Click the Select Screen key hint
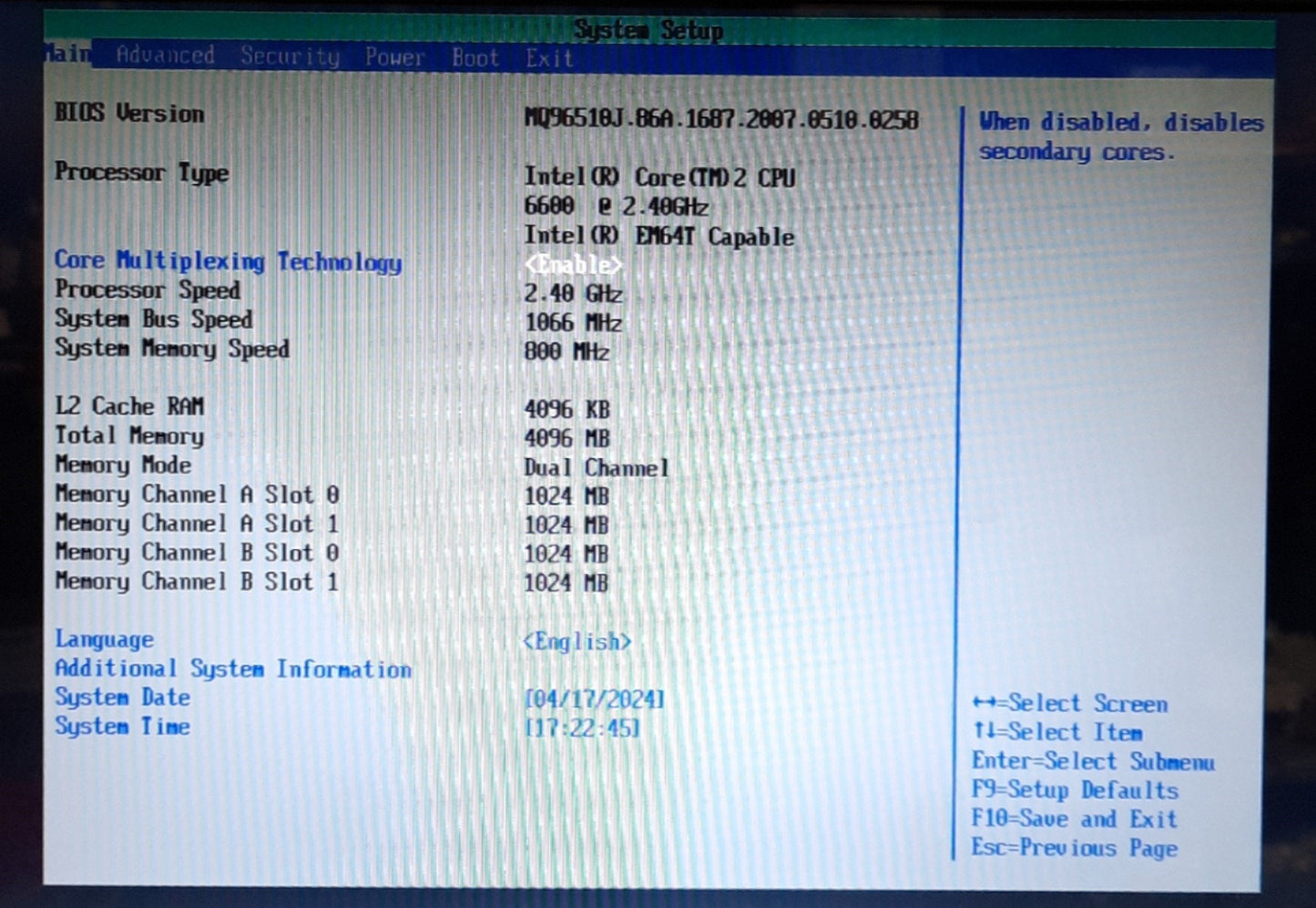Viewport: 1316px width, 908px height. coord(1069,703)
